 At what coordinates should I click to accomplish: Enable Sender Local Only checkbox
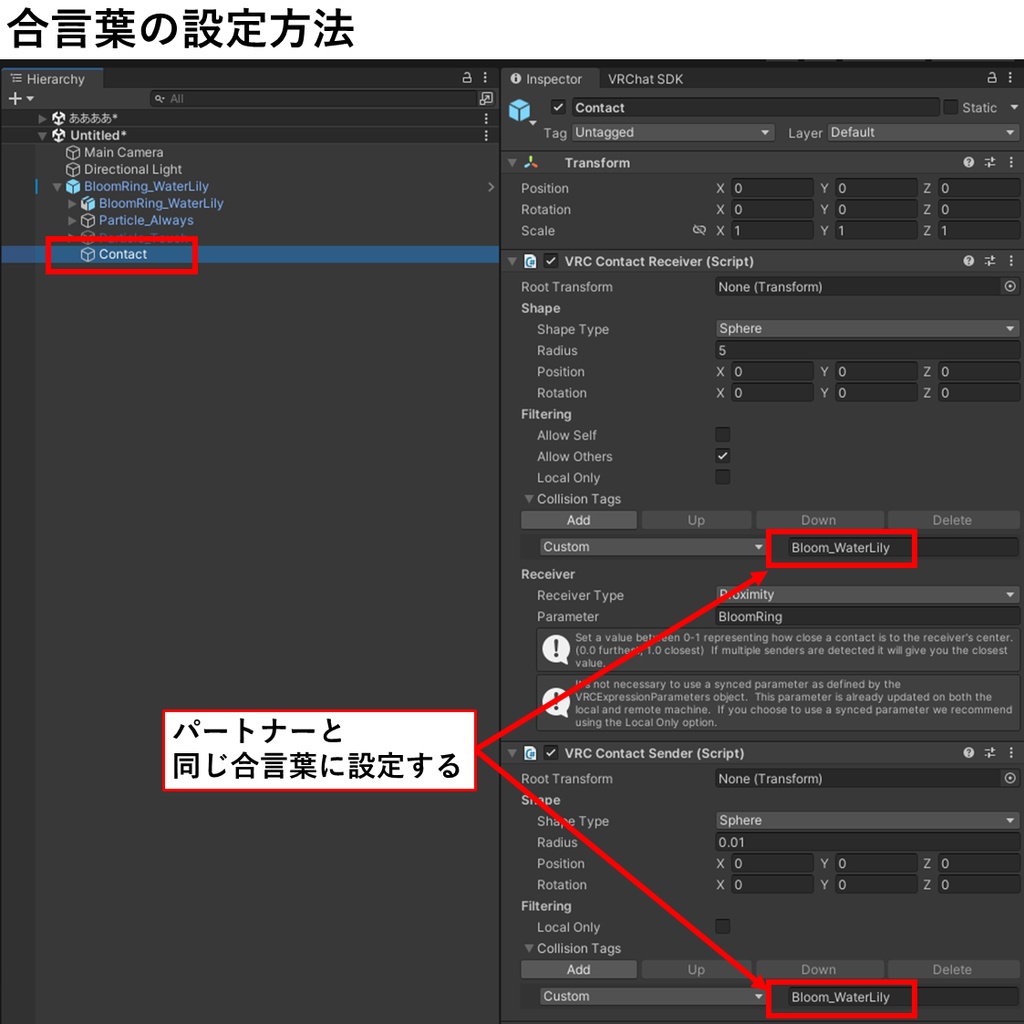point(722,926)
